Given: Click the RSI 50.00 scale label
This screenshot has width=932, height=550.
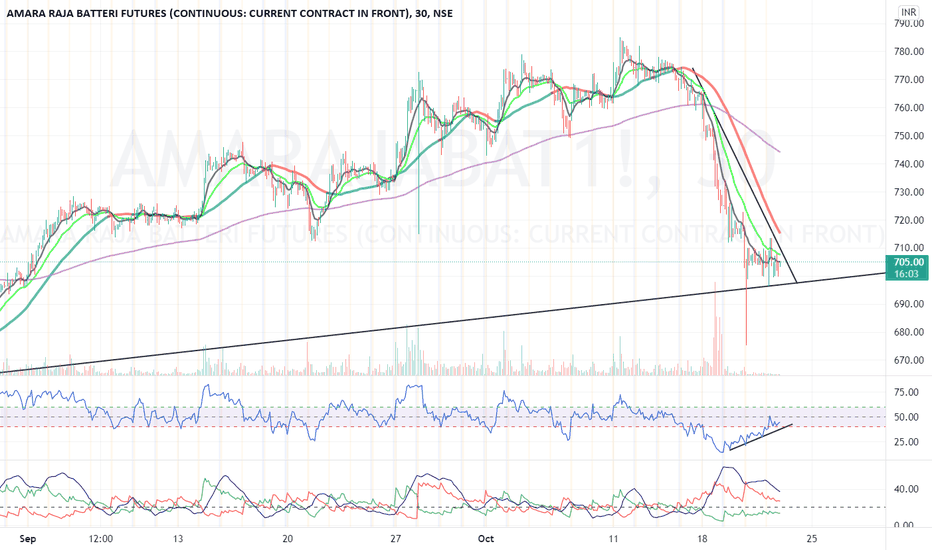Looking at the screenshot, I should 907,417.
